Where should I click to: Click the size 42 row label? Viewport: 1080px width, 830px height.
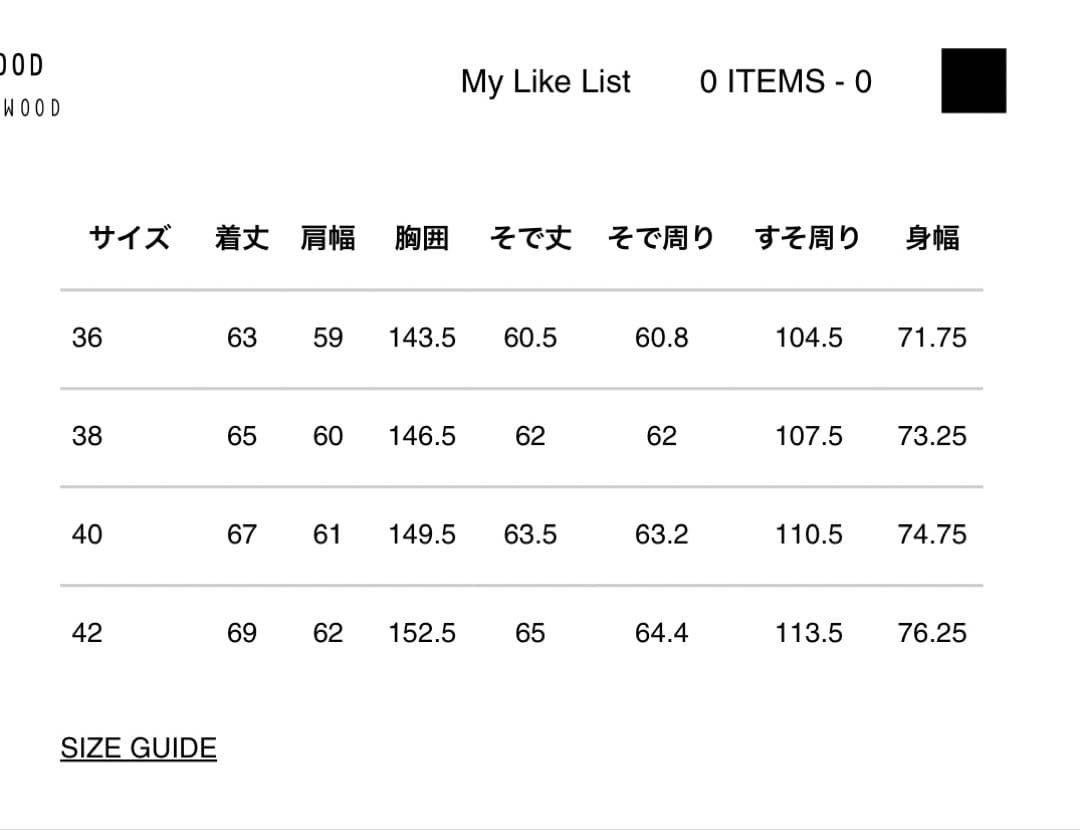point(87,633)
